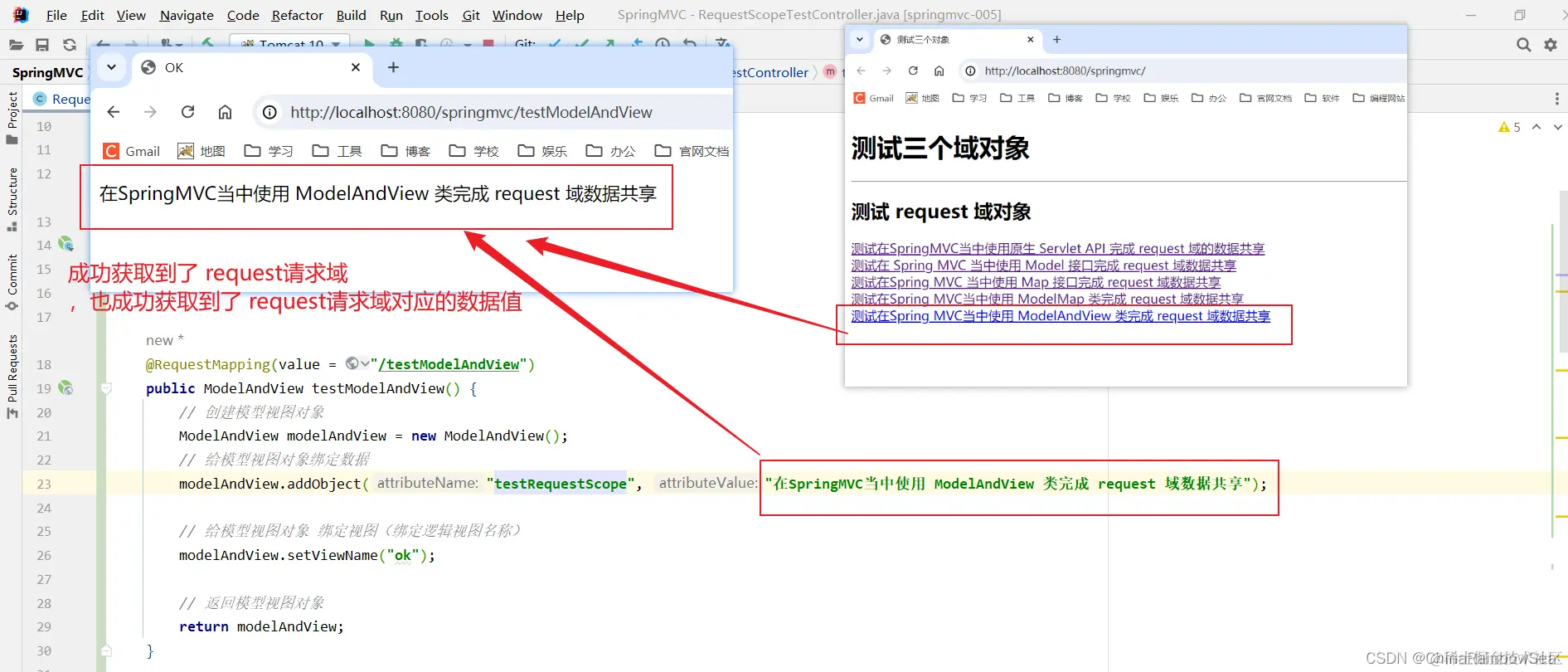Click tab search chevron in 测试三个对象 browser window
1568x672 pixels.
point(860,39)
